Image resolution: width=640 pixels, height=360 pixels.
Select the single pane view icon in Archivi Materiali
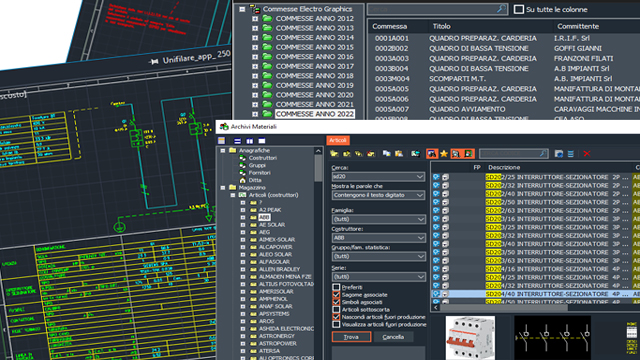click(262, 141)
